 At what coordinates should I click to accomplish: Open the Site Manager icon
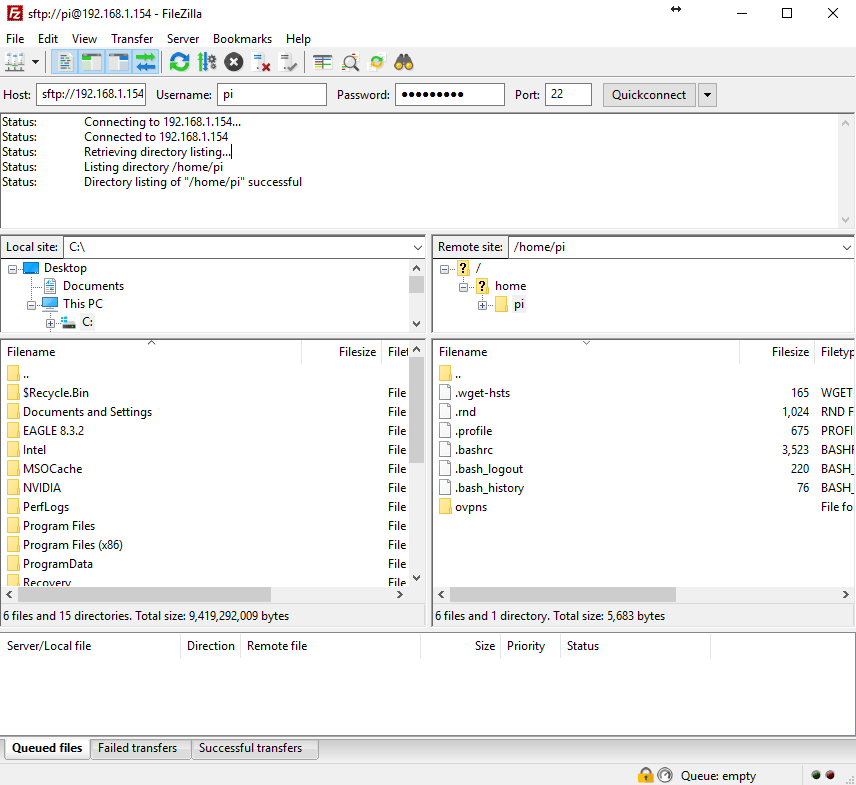tap(15, 62)
